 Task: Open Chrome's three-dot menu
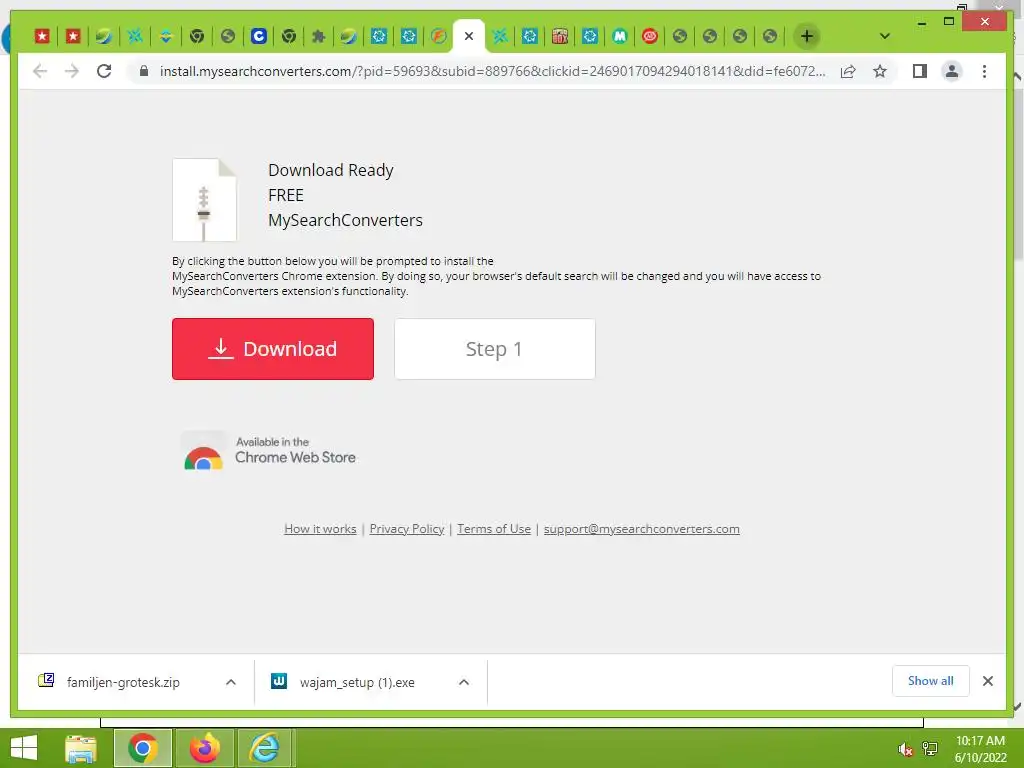pos(984,71)
